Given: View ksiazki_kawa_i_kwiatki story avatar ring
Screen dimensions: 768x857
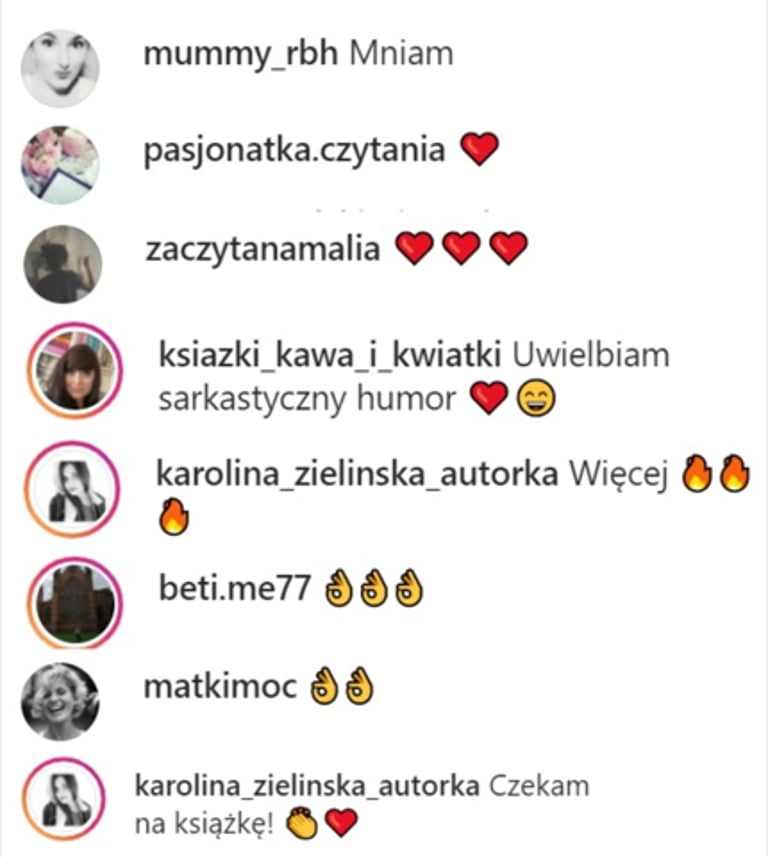Looking at the screenshot, I should (x=75, y=371).
